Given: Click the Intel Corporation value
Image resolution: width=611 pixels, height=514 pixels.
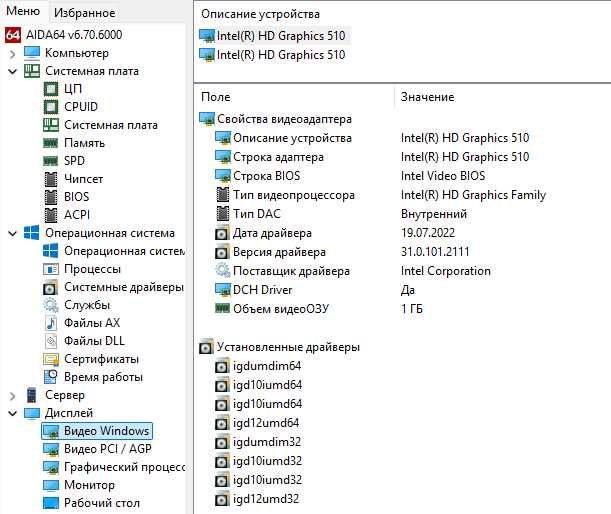Looking at the screenshot, I should coord(445,271).
